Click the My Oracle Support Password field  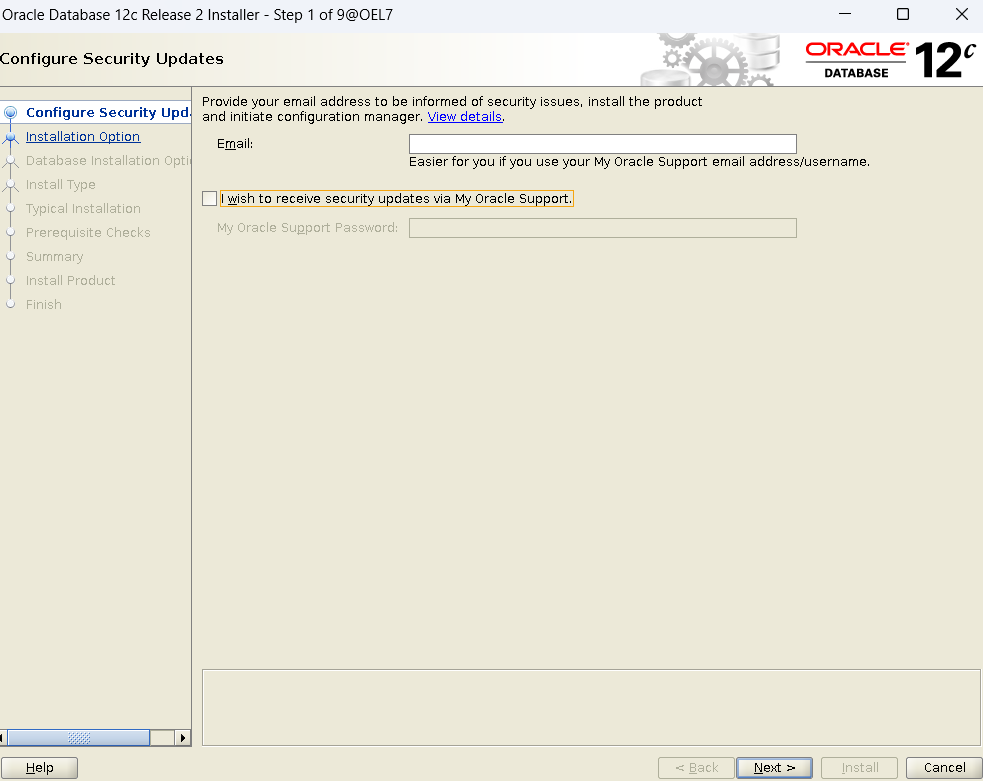click(602, 228)
